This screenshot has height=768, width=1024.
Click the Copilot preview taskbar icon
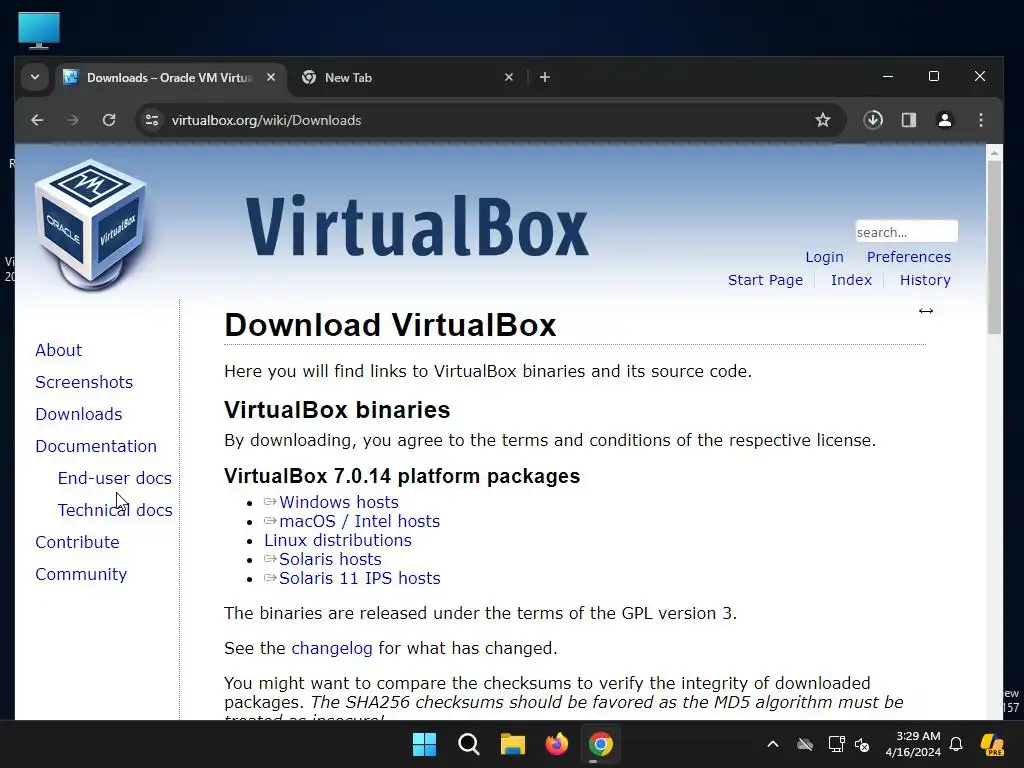pos(992,744)
